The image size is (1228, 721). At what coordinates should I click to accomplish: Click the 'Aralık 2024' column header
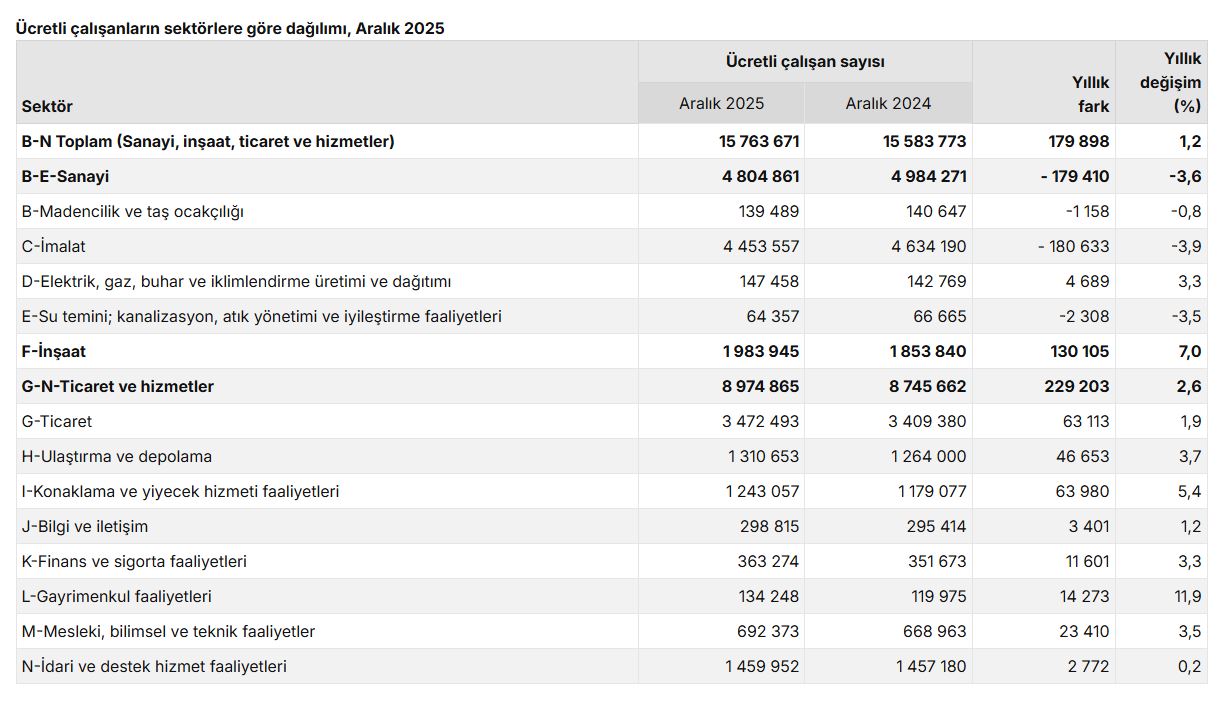point(888,103)
